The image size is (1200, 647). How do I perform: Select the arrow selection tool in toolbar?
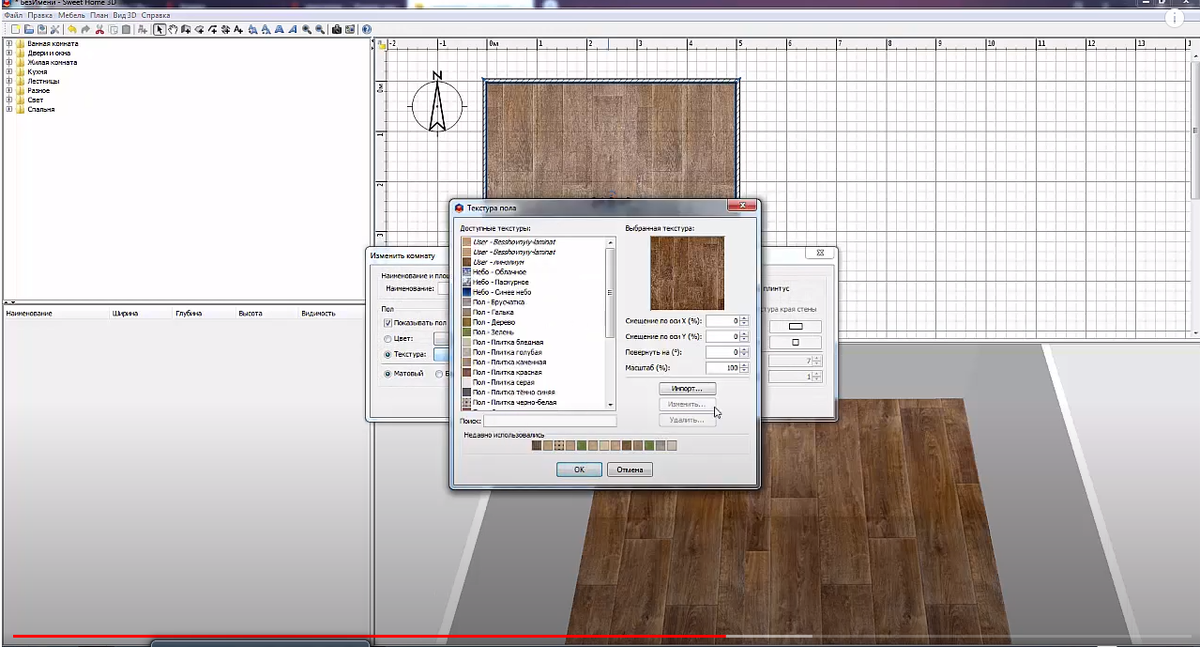coord(159,30)
